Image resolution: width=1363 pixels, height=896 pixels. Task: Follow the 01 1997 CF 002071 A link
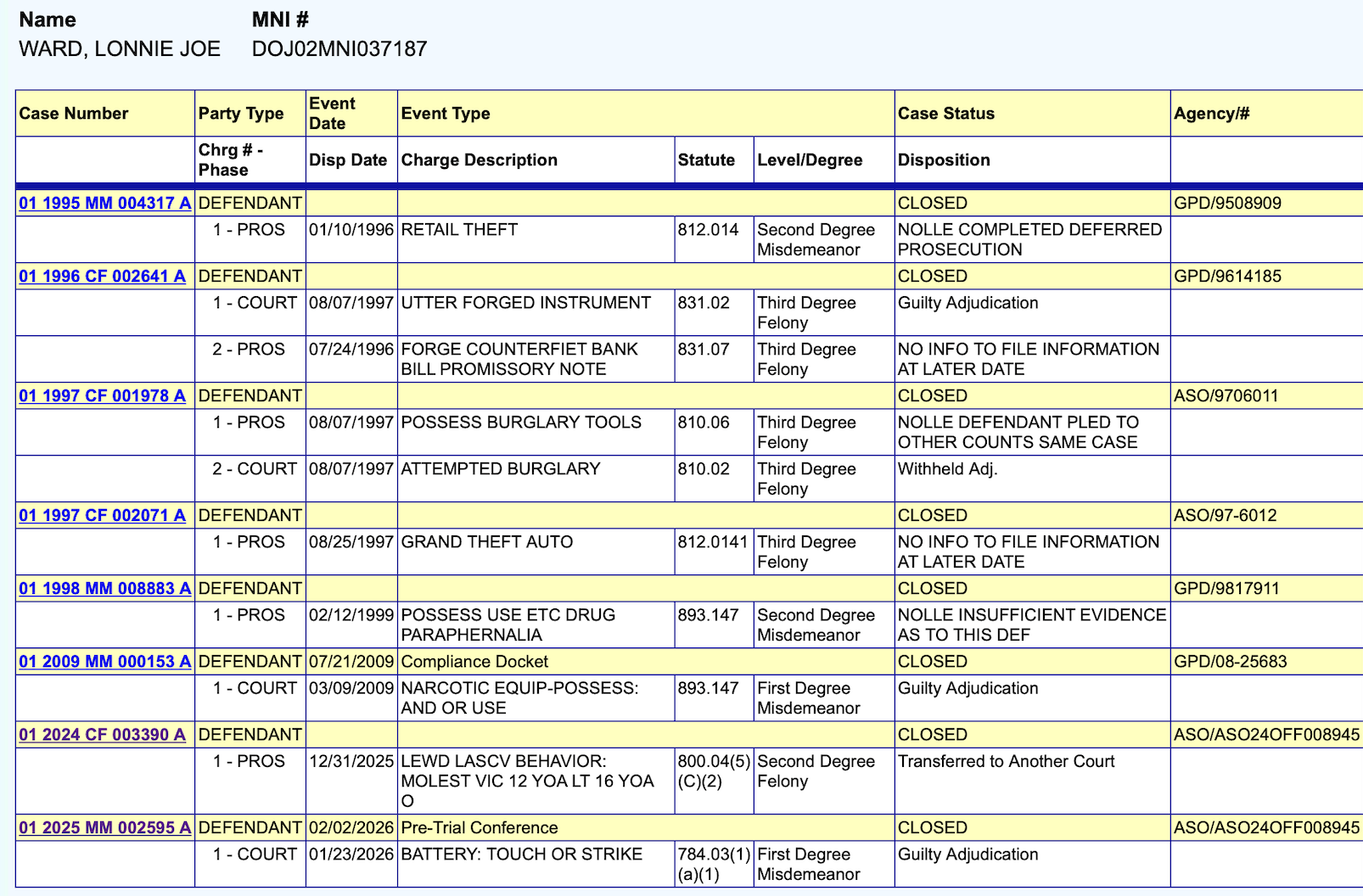[102, 515]
